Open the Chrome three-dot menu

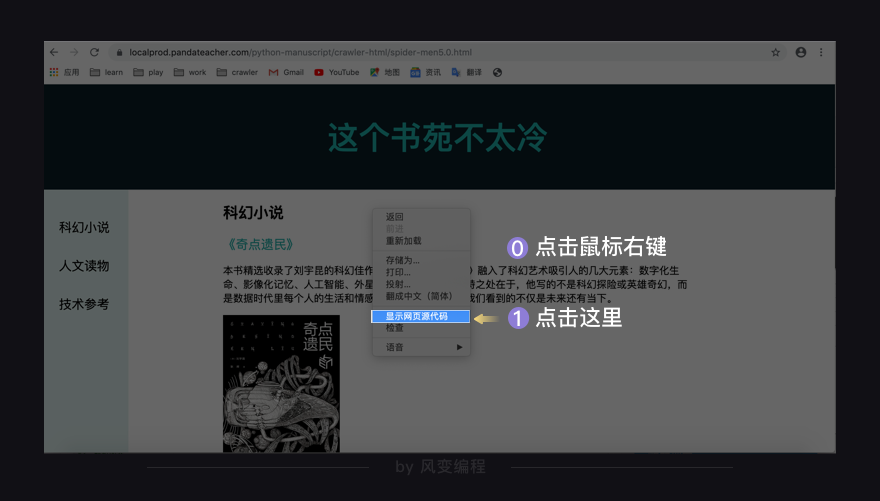[x=821, y=52]
